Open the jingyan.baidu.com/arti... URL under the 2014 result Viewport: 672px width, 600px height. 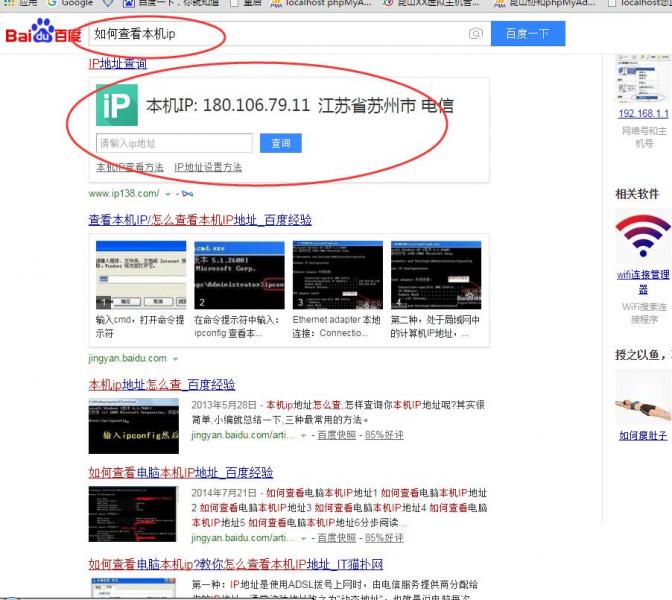tap(243, 538)
